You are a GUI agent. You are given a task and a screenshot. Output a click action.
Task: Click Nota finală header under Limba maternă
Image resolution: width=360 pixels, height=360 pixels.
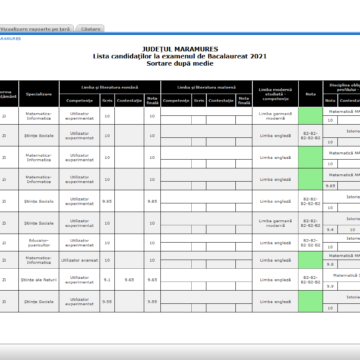point(244,101)
